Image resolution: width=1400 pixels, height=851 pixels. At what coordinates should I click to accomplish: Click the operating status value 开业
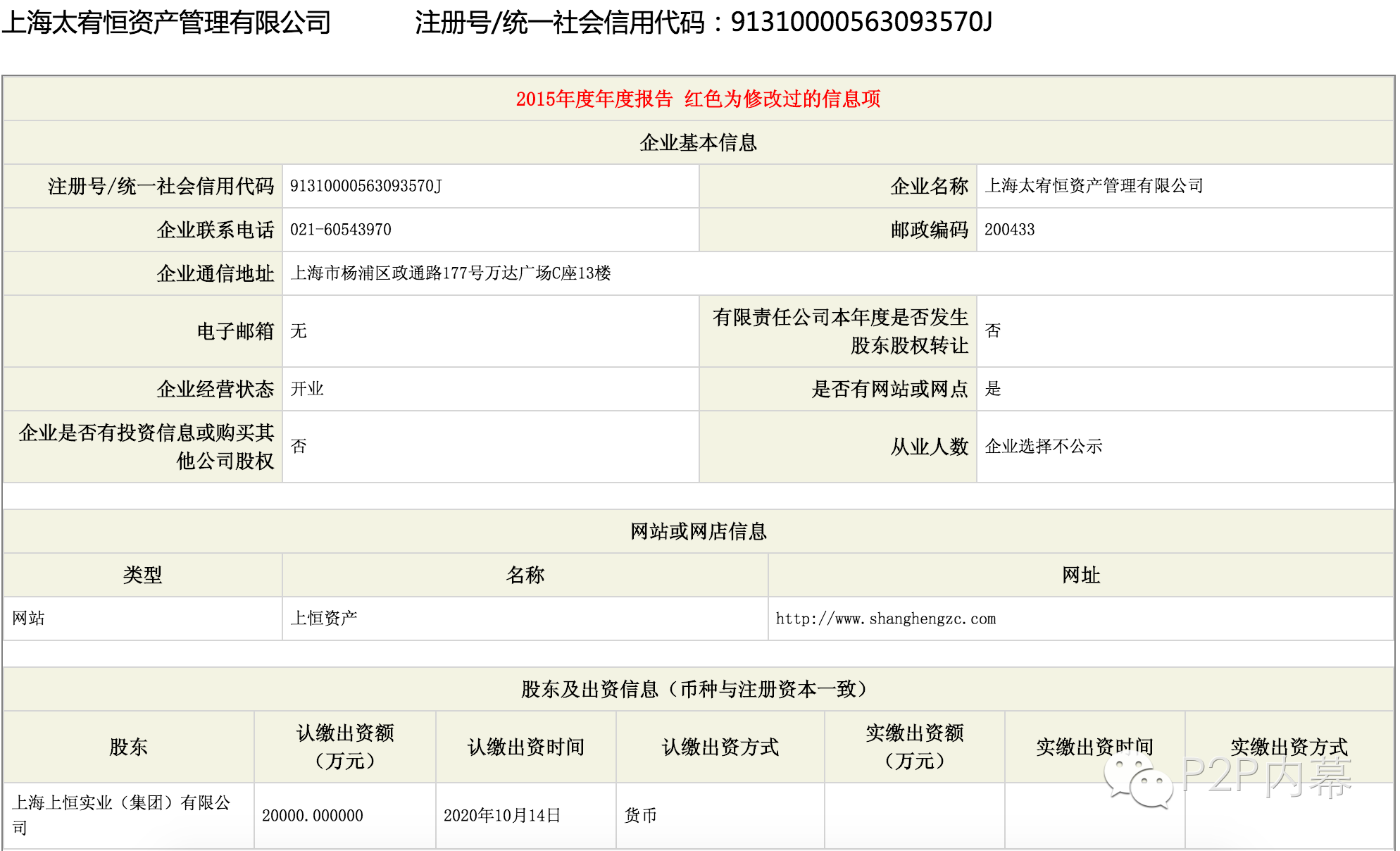click(307, 389)
